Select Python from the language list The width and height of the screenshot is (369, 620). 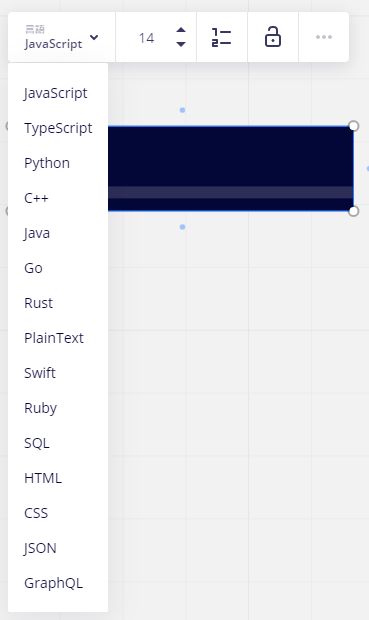[x=58, y=163]
